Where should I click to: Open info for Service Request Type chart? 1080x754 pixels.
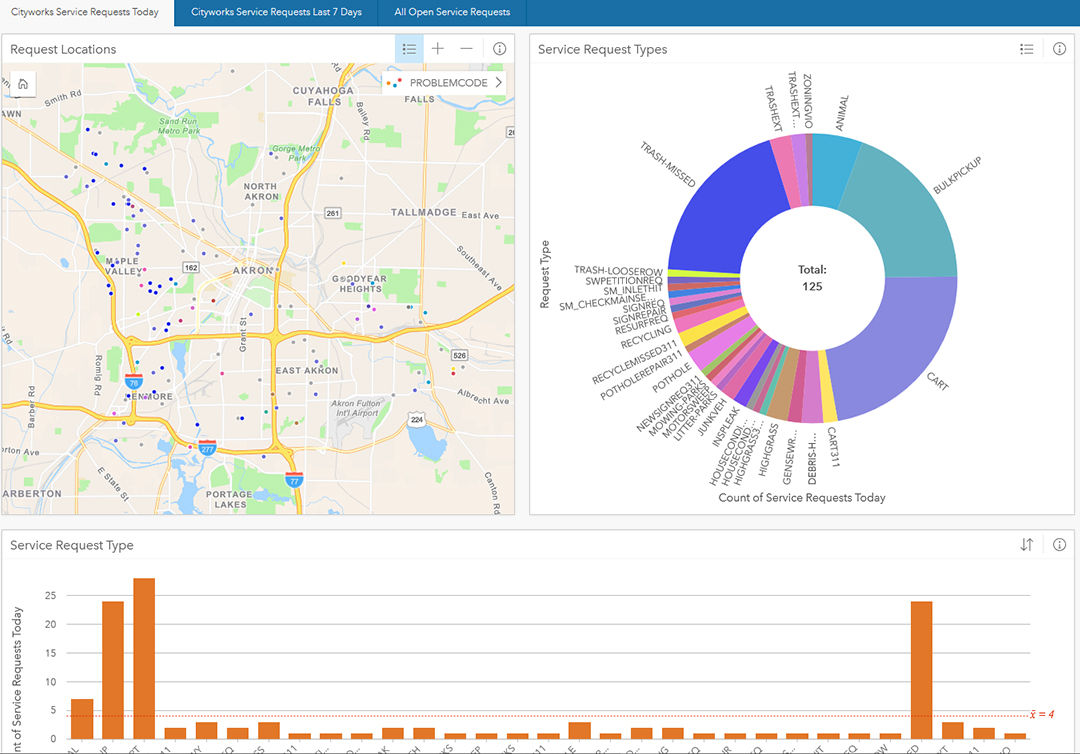[1059, 545]
